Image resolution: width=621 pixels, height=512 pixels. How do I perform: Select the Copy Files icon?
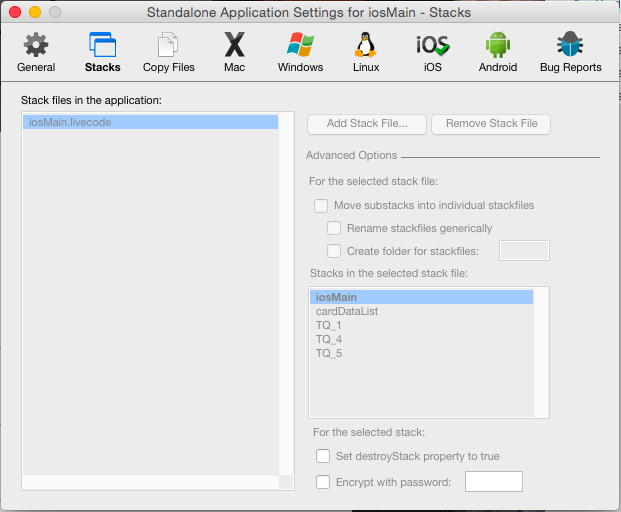(169, 52)
